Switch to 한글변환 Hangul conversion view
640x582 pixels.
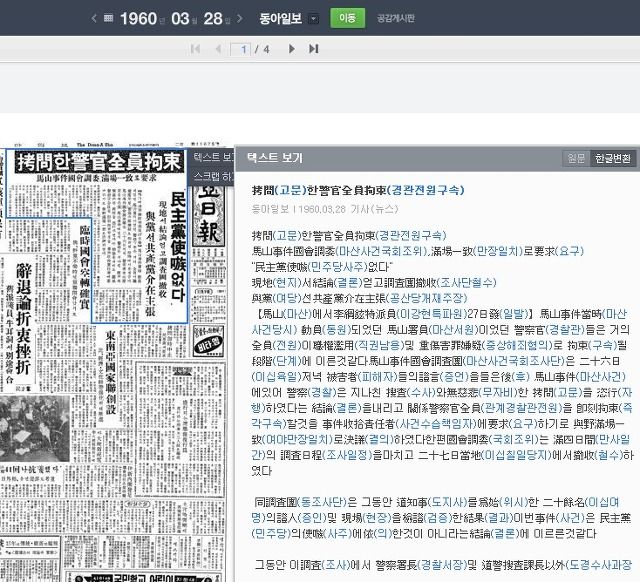point(613,158)
